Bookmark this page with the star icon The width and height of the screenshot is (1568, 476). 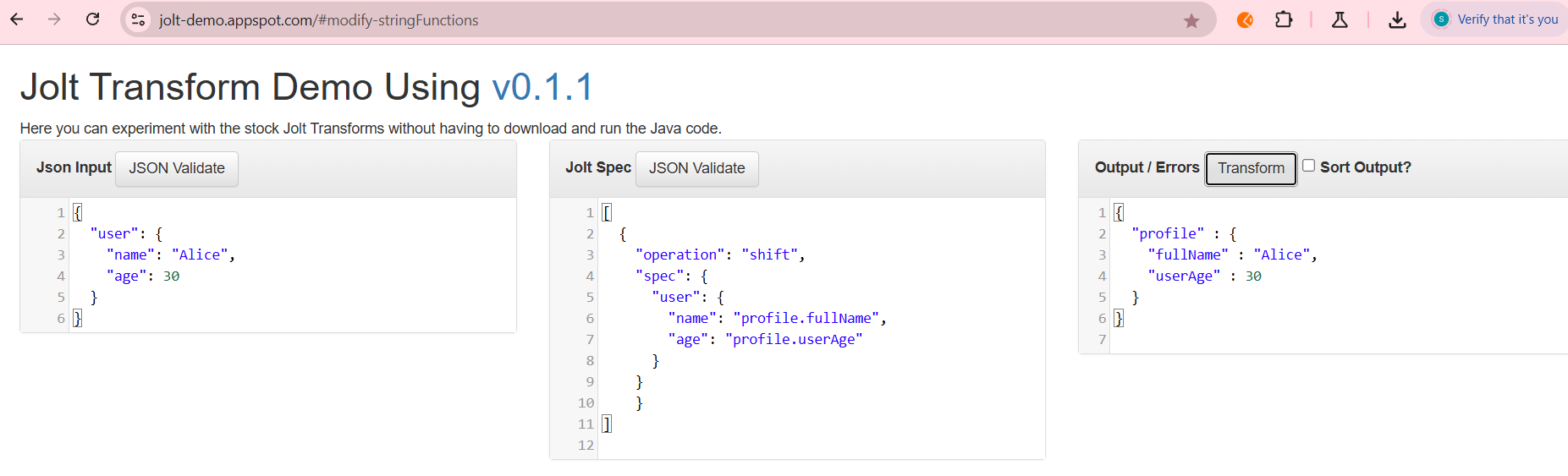pyautogui.click(x=1191, y=20)
